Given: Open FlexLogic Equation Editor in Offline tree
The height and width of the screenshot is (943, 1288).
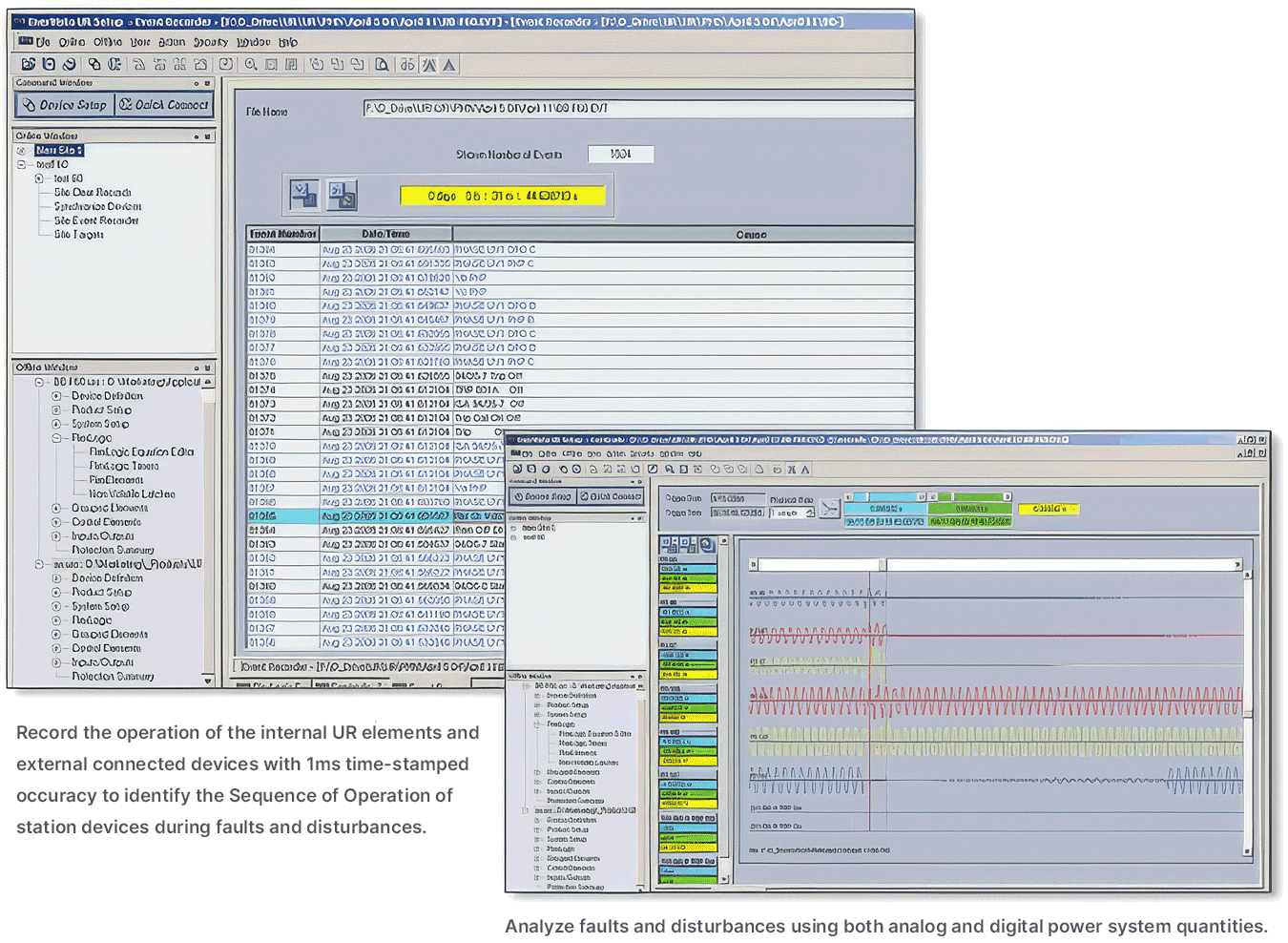Looking at the screenshot, I should click(141, 451).
